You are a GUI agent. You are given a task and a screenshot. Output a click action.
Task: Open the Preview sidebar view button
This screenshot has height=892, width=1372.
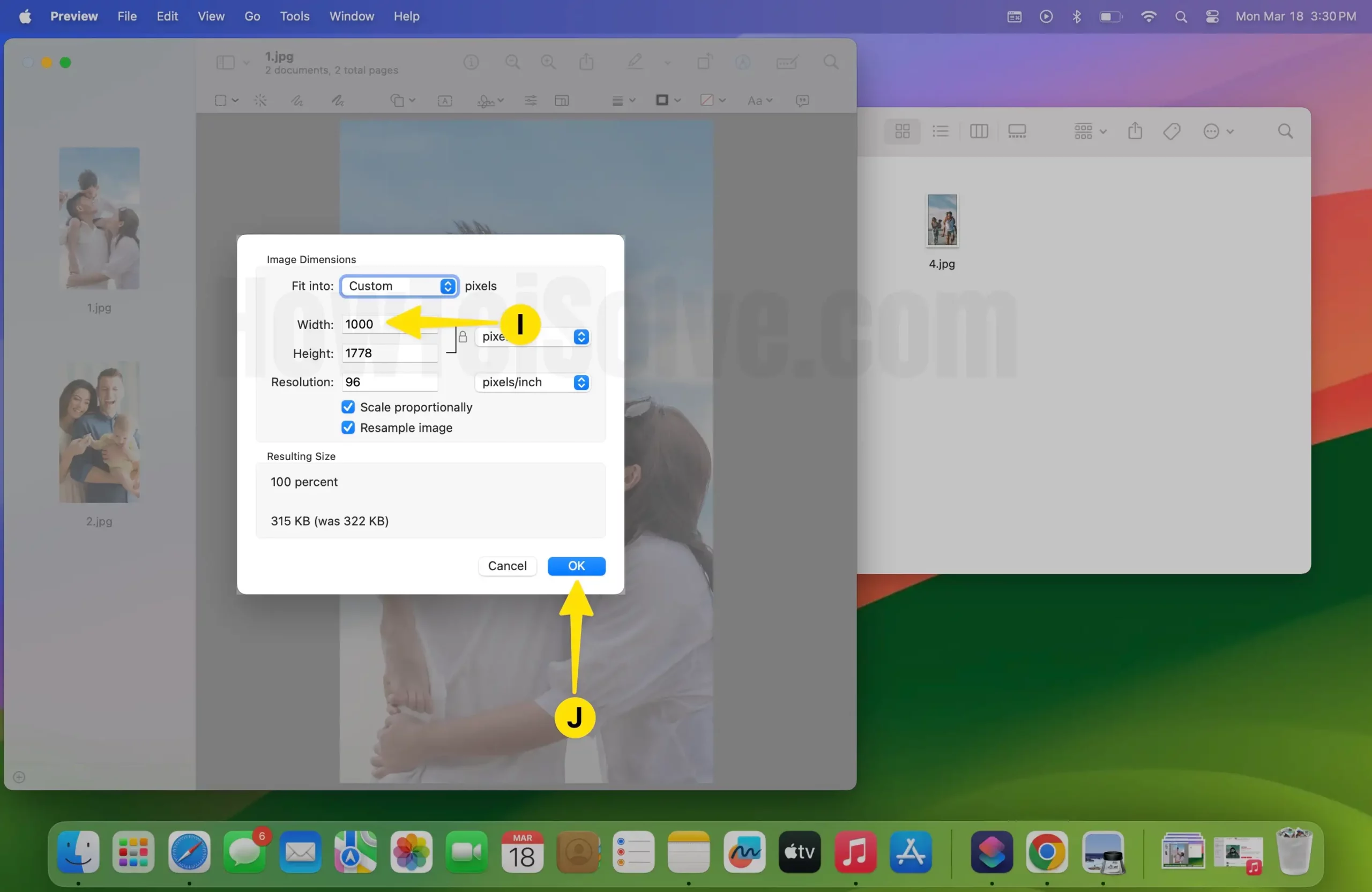pyautogui.click(x=225, y=62)
